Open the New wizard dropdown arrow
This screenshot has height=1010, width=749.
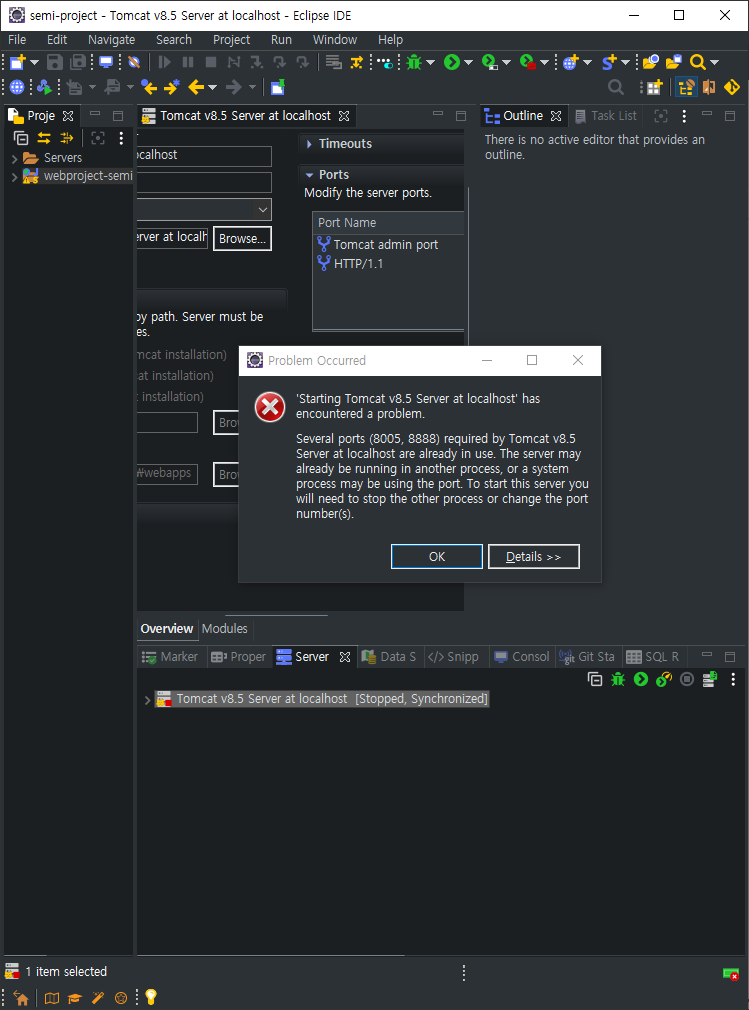click(x=35, y=62)
